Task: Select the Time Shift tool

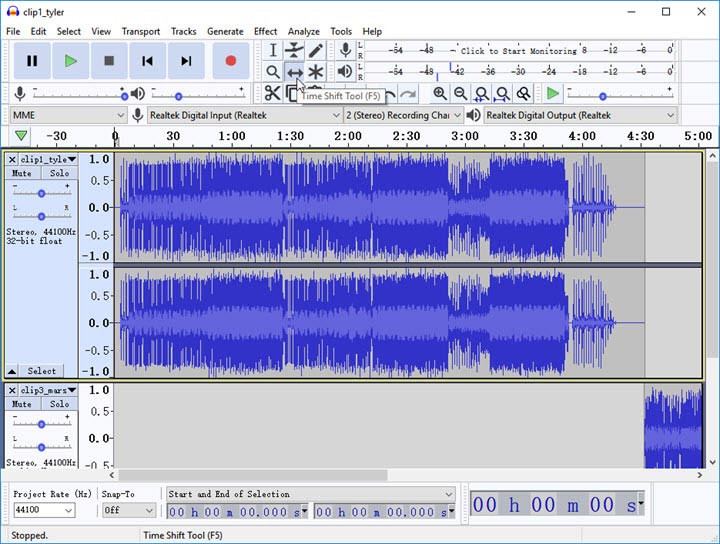Action: (x=294, y=72)
